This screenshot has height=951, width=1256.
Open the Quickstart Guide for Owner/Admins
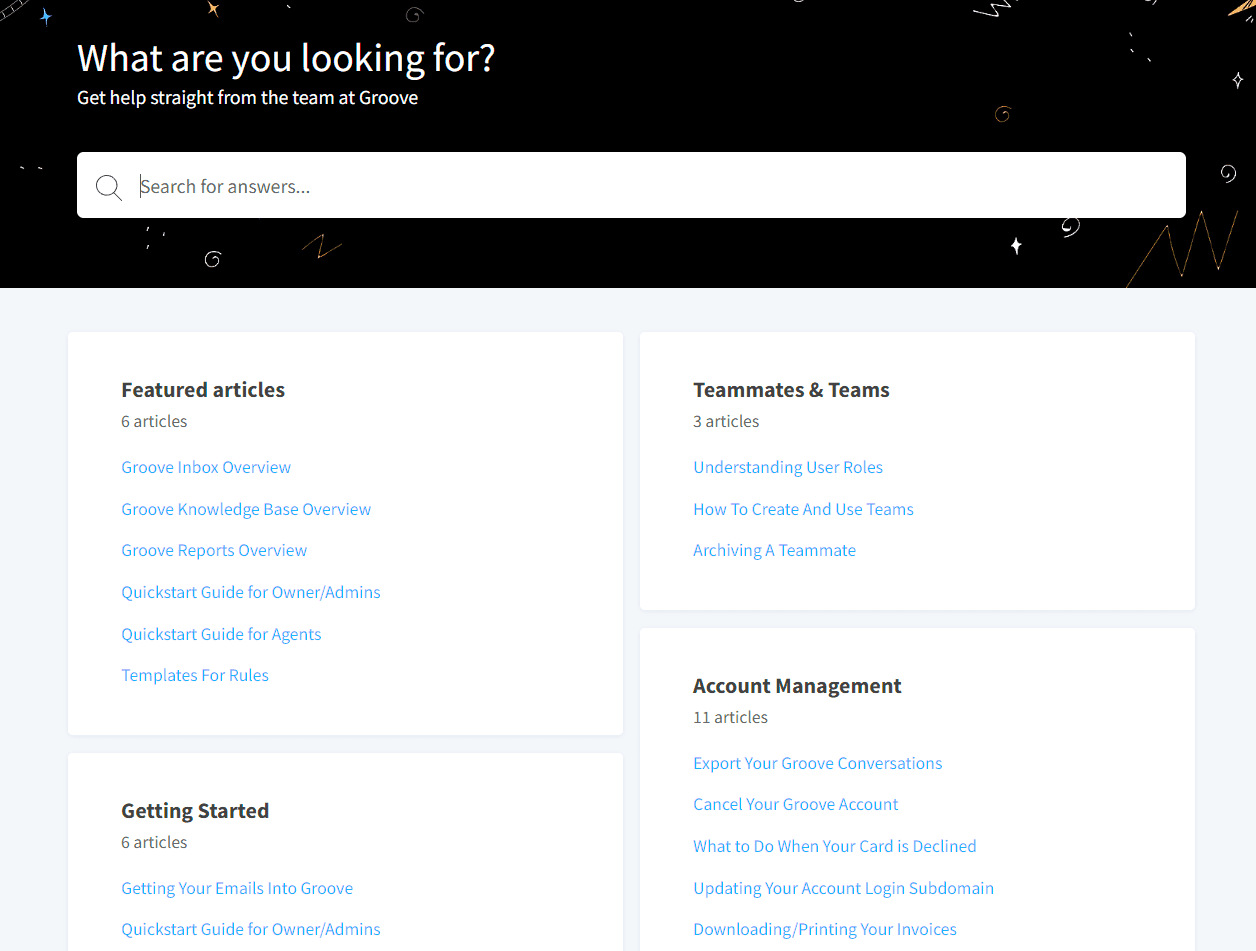click(x=250, y=592)
